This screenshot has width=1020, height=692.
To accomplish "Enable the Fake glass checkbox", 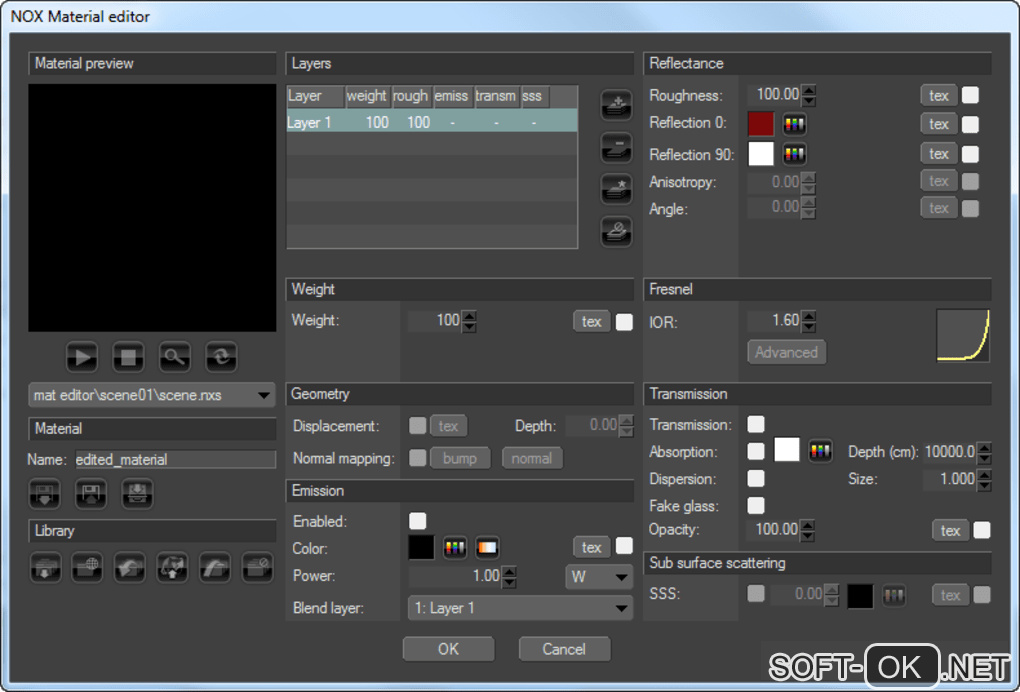I will pos(757,505).
